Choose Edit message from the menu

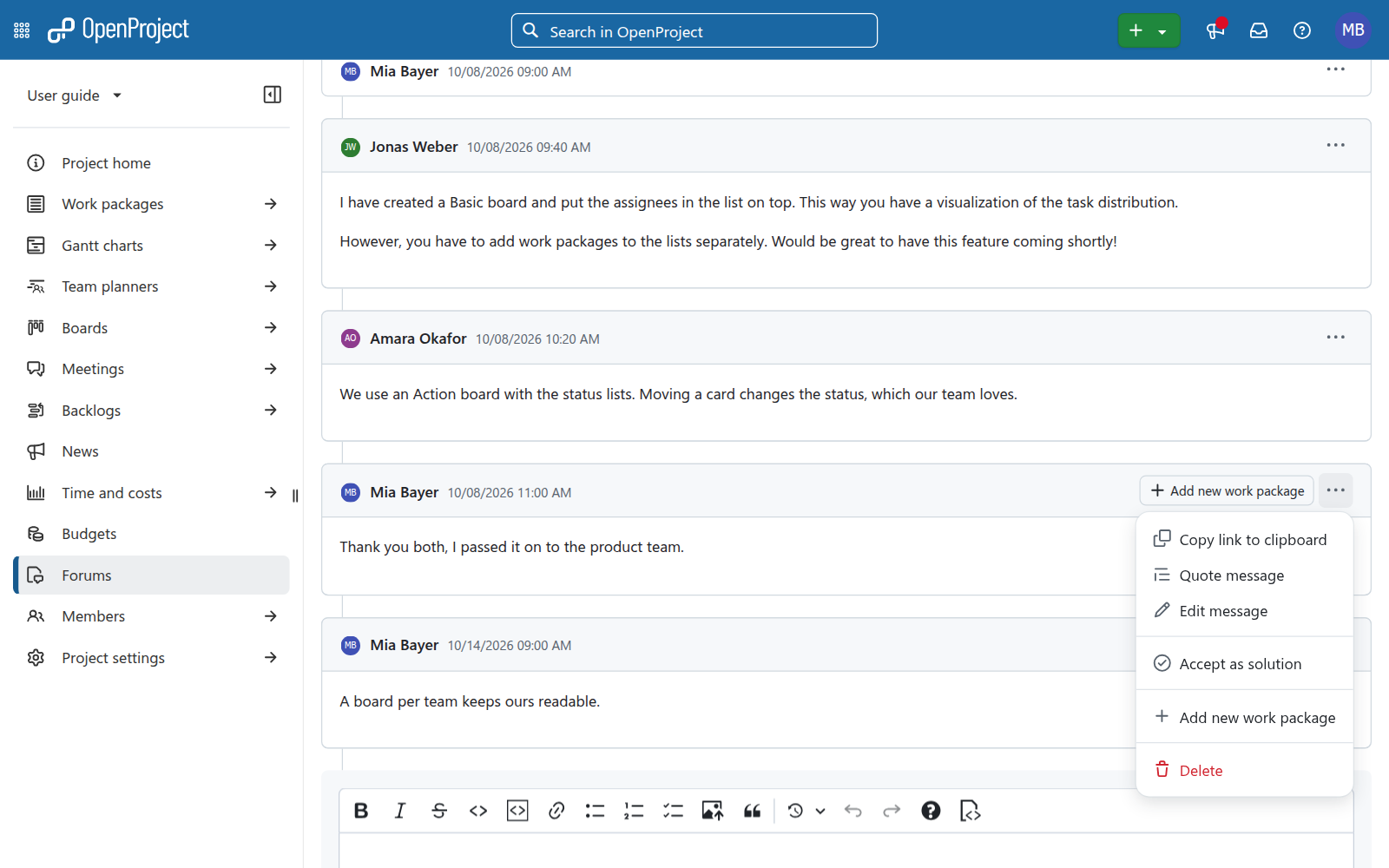1244,611
